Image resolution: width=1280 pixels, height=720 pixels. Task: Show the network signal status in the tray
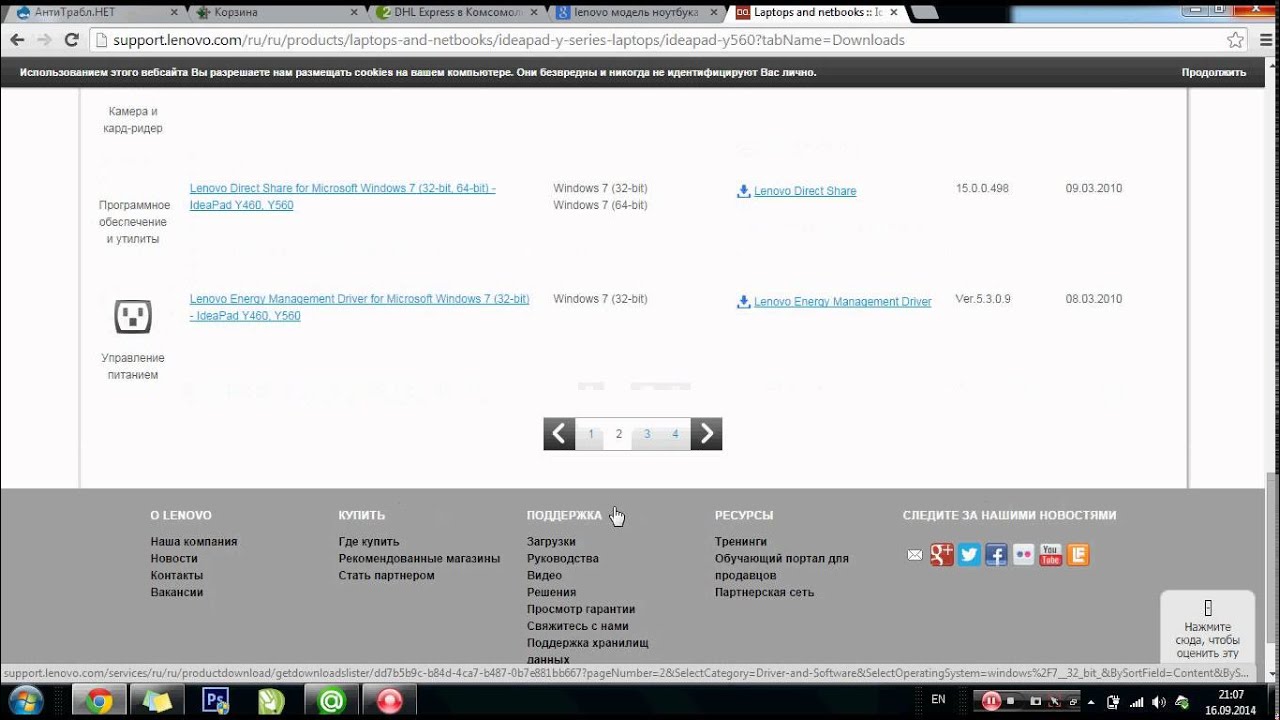1136,701
